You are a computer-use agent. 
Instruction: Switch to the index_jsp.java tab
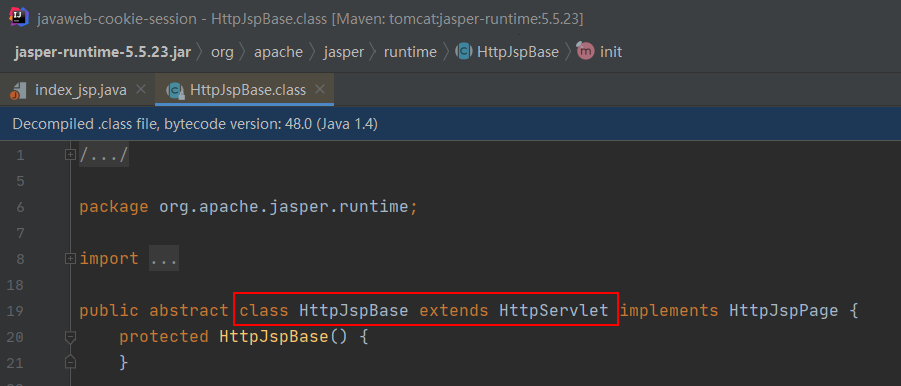(x=80, y=90)
